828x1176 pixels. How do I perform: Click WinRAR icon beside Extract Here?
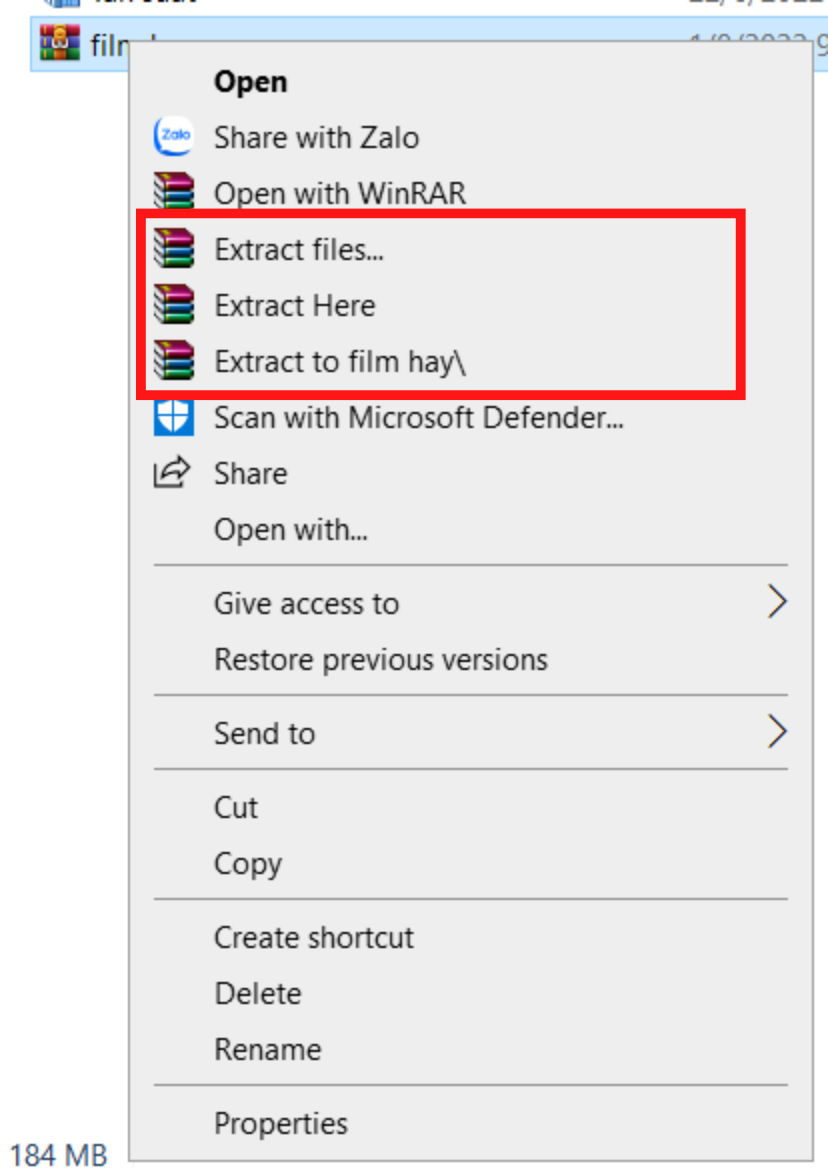click(174, 304)
